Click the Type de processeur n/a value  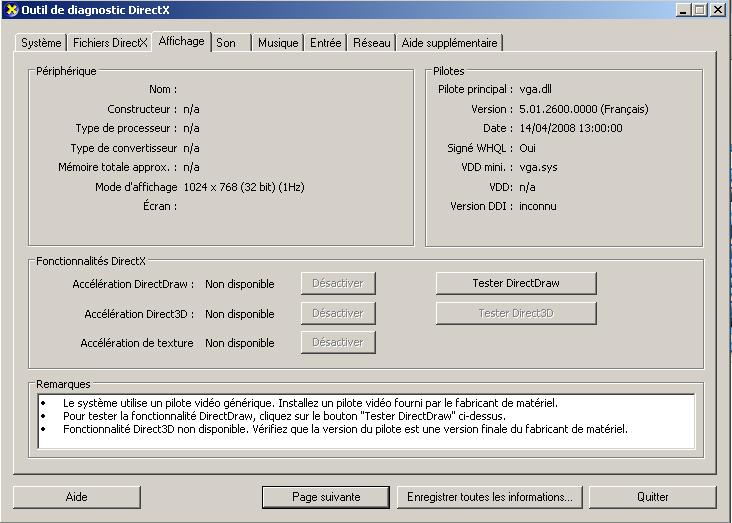point(191,128)
